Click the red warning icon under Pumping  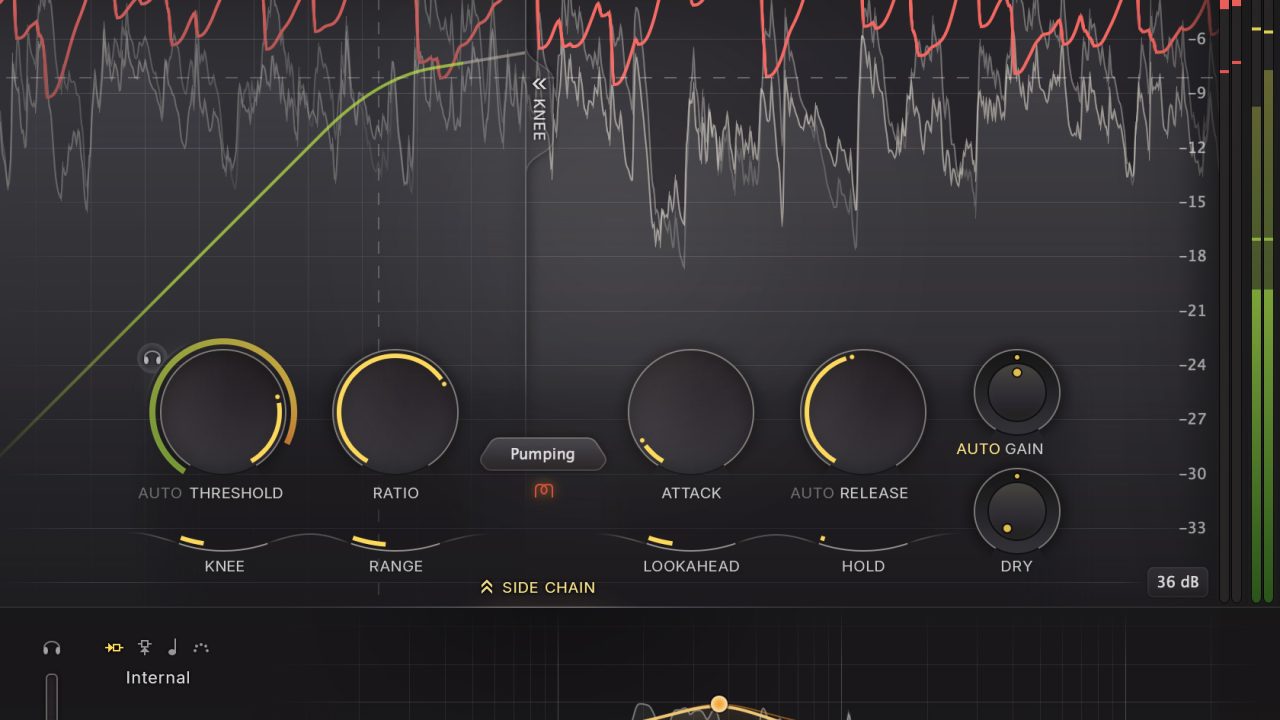click(543, 491)
